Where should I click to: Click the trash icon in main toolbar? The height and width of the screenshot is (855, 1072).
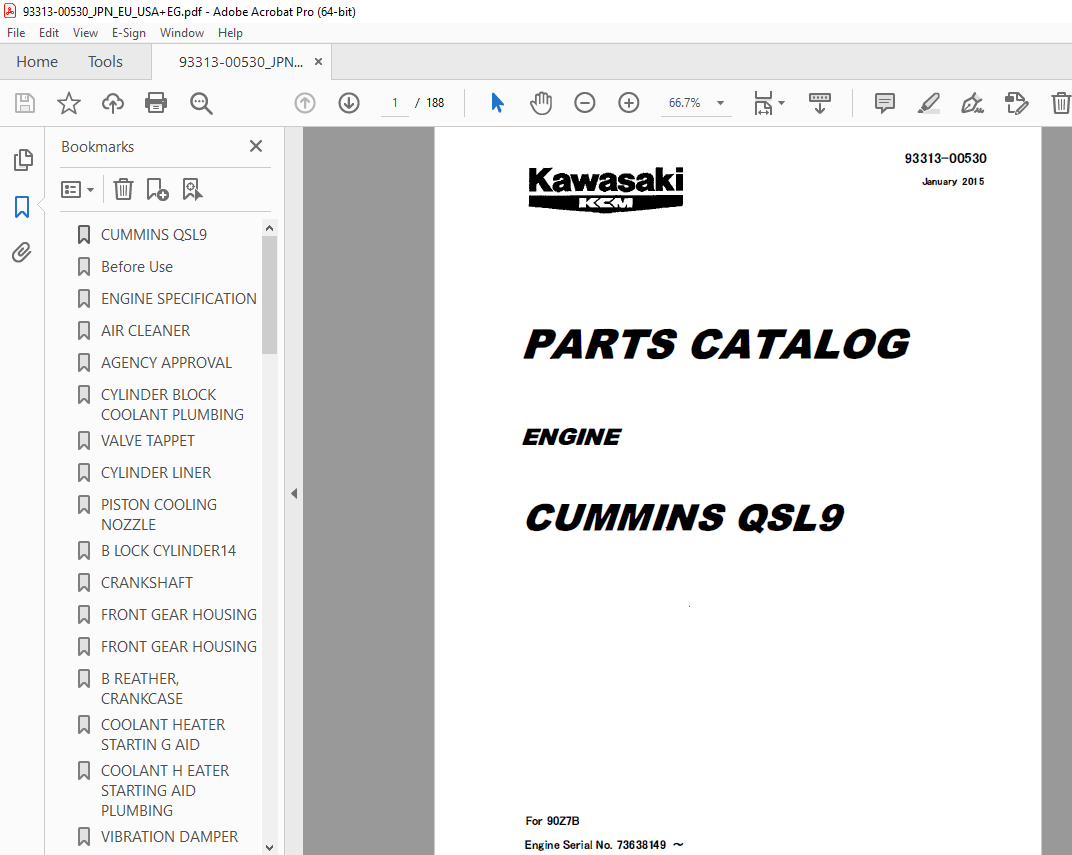click(x=1060, y=103)
